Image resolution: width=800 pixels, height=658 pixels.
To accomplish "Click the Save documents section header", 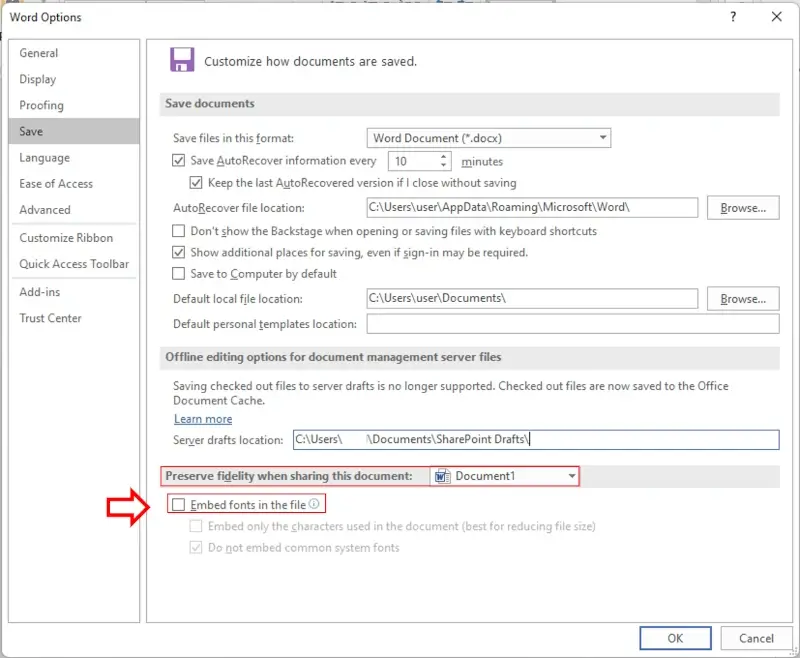I will 469,104.
